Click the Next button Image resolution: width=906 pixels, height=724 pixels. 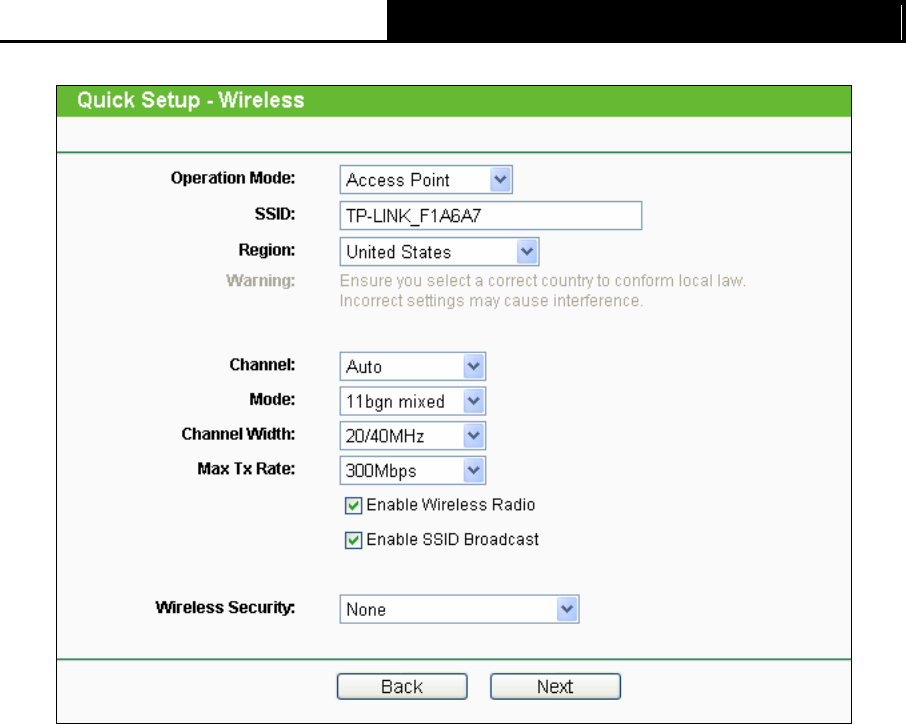click(555, 686)
